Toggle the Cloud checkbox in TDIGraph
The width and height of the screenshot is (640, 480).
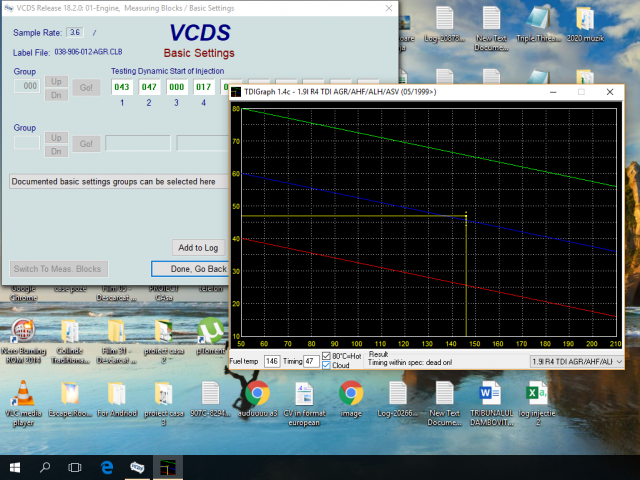tap(327, 366)
